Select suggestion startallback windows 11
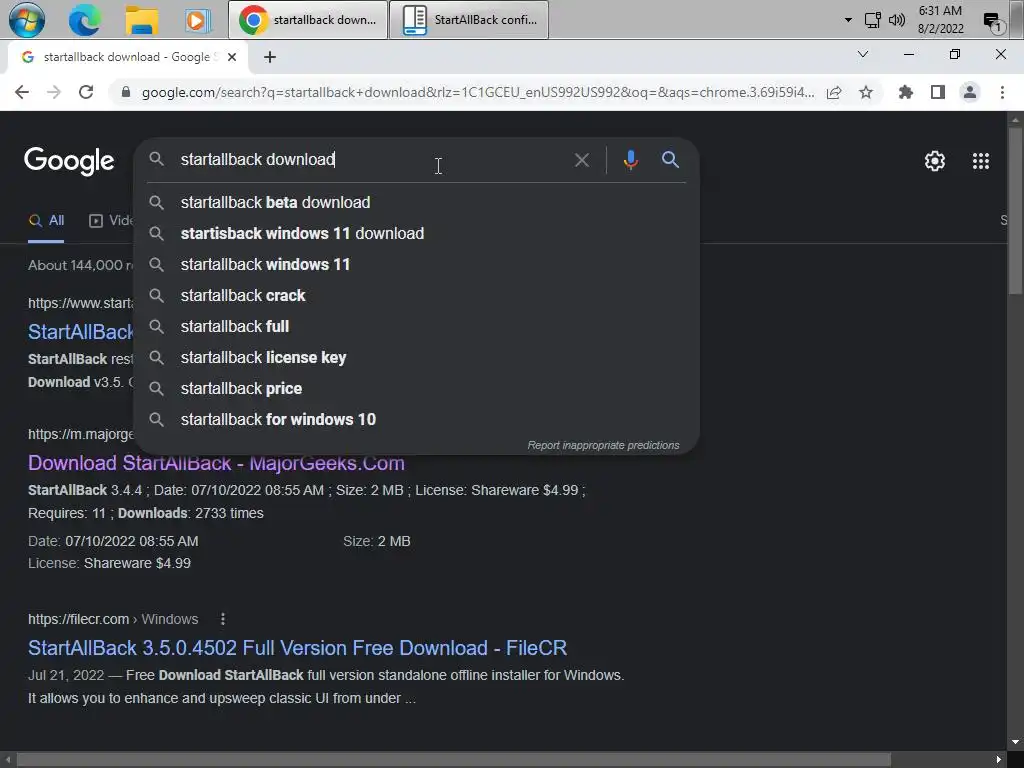This screenshot has width=1024, height=768. pos(416,264)
